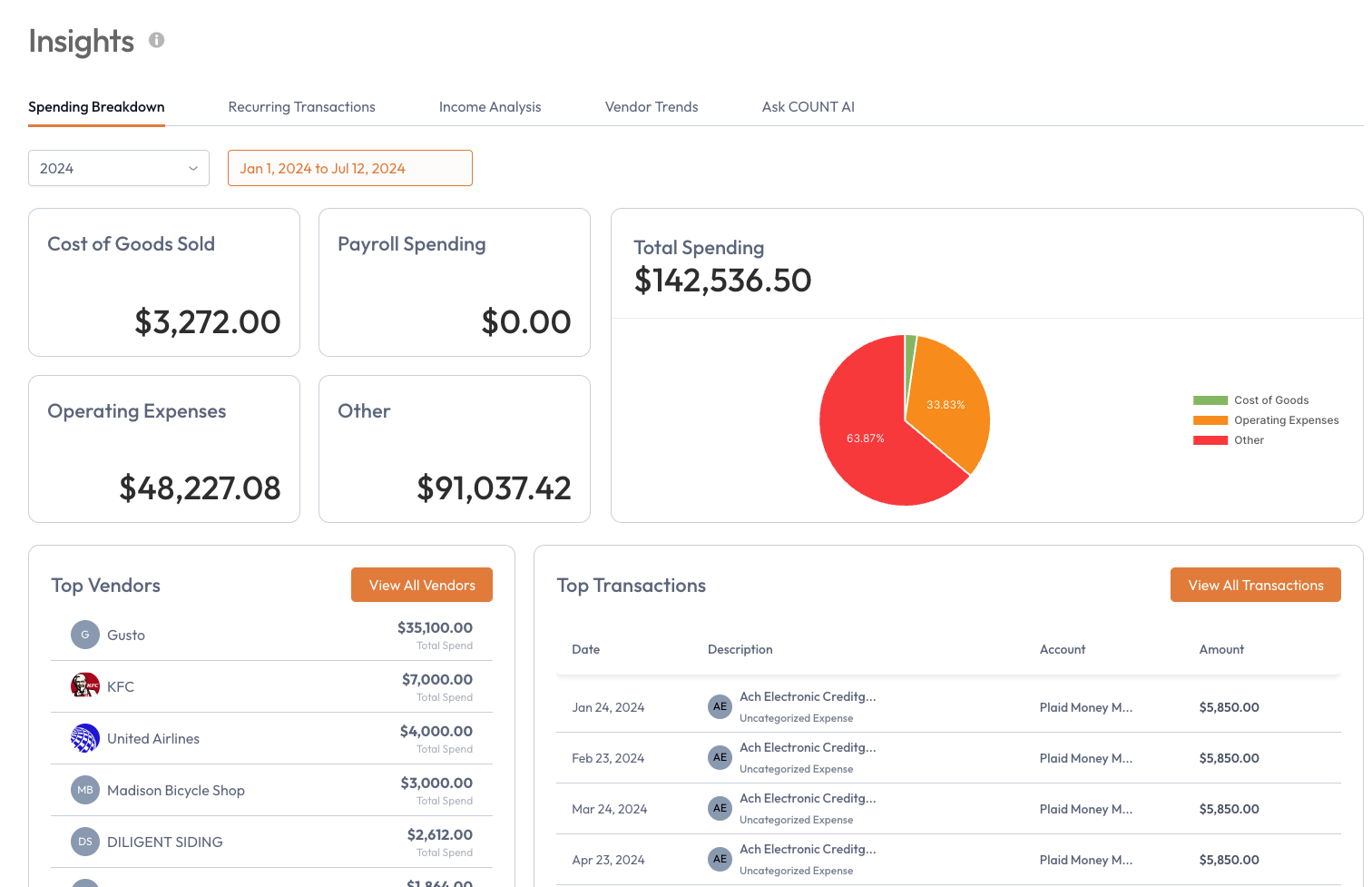The width and height of the screenshot is (1372, 887).
Task: Click the Insights info icon
Action: coord(156,40)
